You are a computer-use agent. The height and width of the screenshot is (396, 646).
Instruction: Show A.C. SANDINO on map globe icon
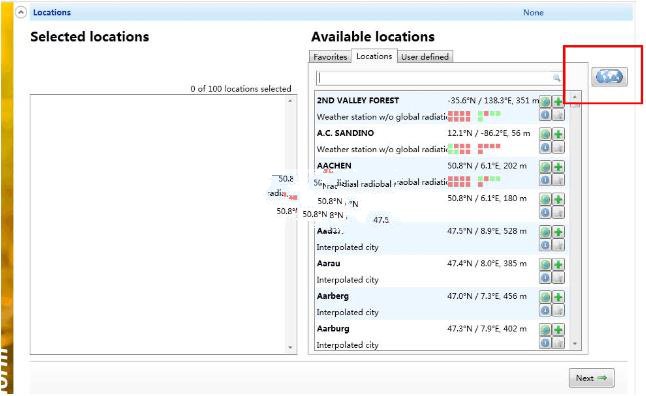545,134
